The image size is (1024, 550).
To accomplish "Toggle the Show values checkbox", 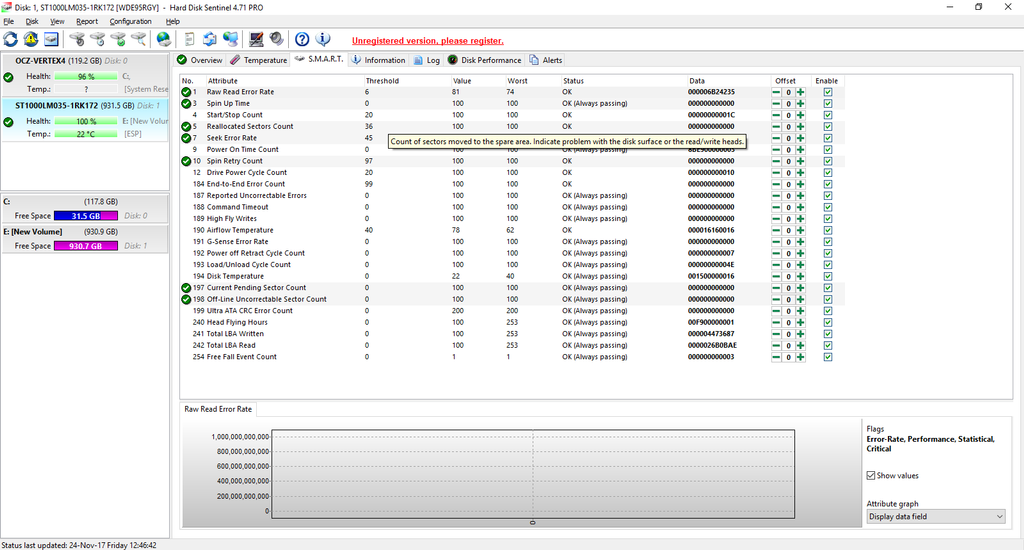I will coord(871,476).
